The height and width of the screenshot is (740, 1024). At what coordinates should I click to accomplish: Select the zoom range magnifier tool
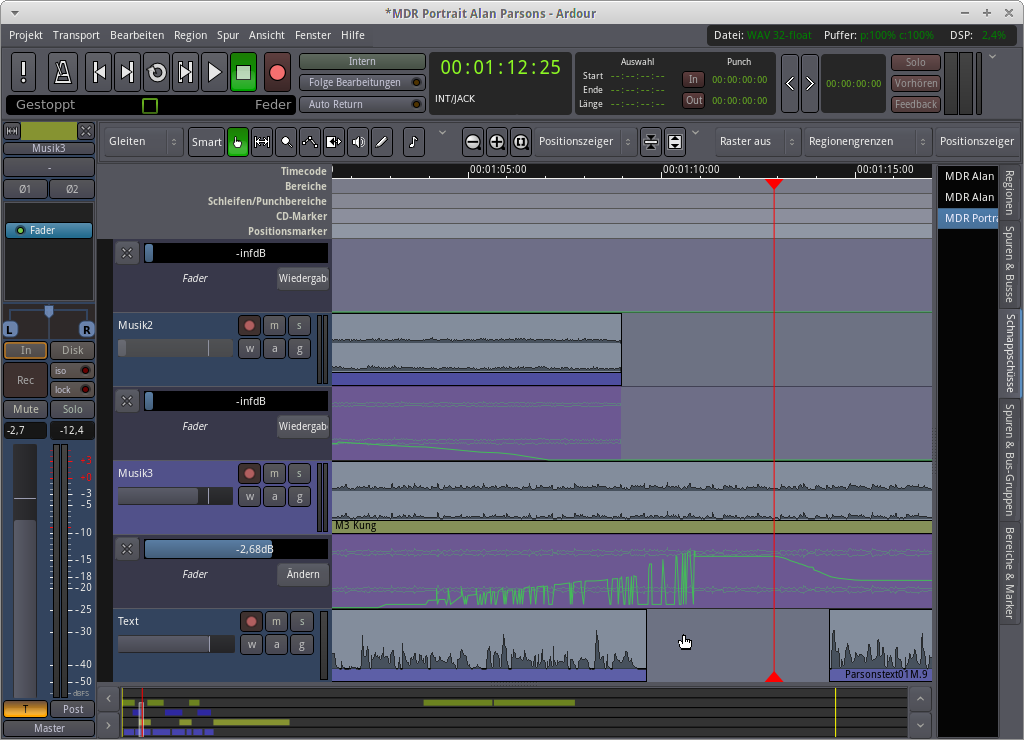(286, 142)
